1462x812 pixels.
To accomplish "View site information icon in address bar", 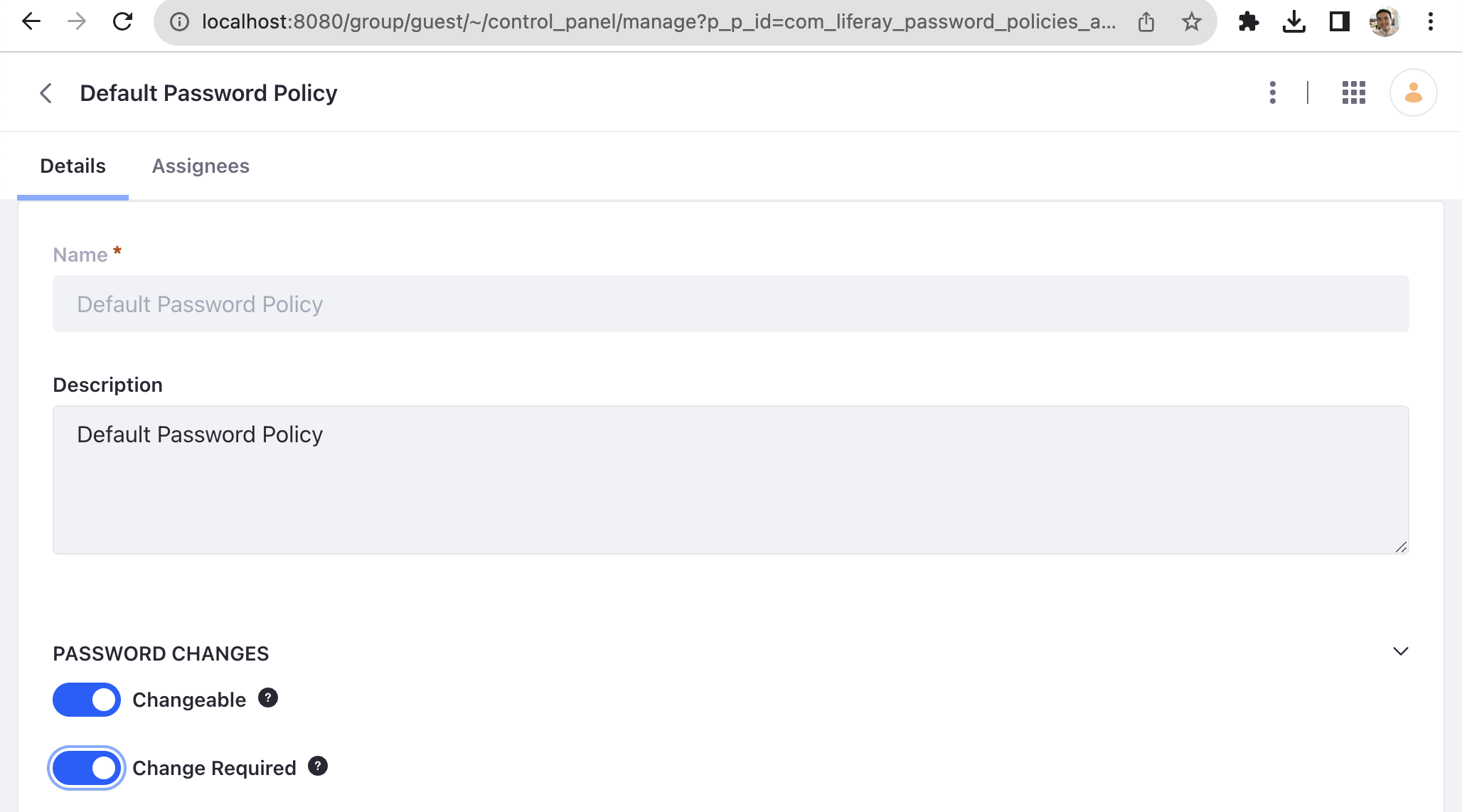I will point(180,22).
